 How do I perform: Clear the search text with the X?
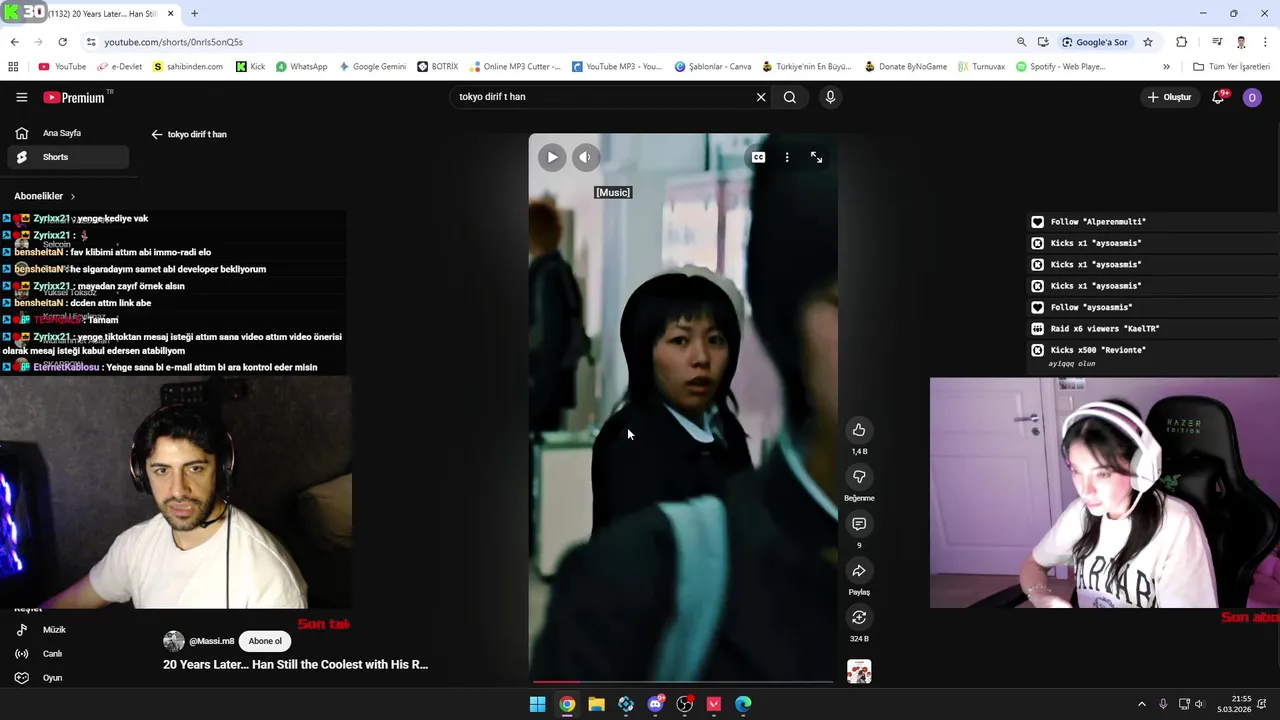click(761, 97)
